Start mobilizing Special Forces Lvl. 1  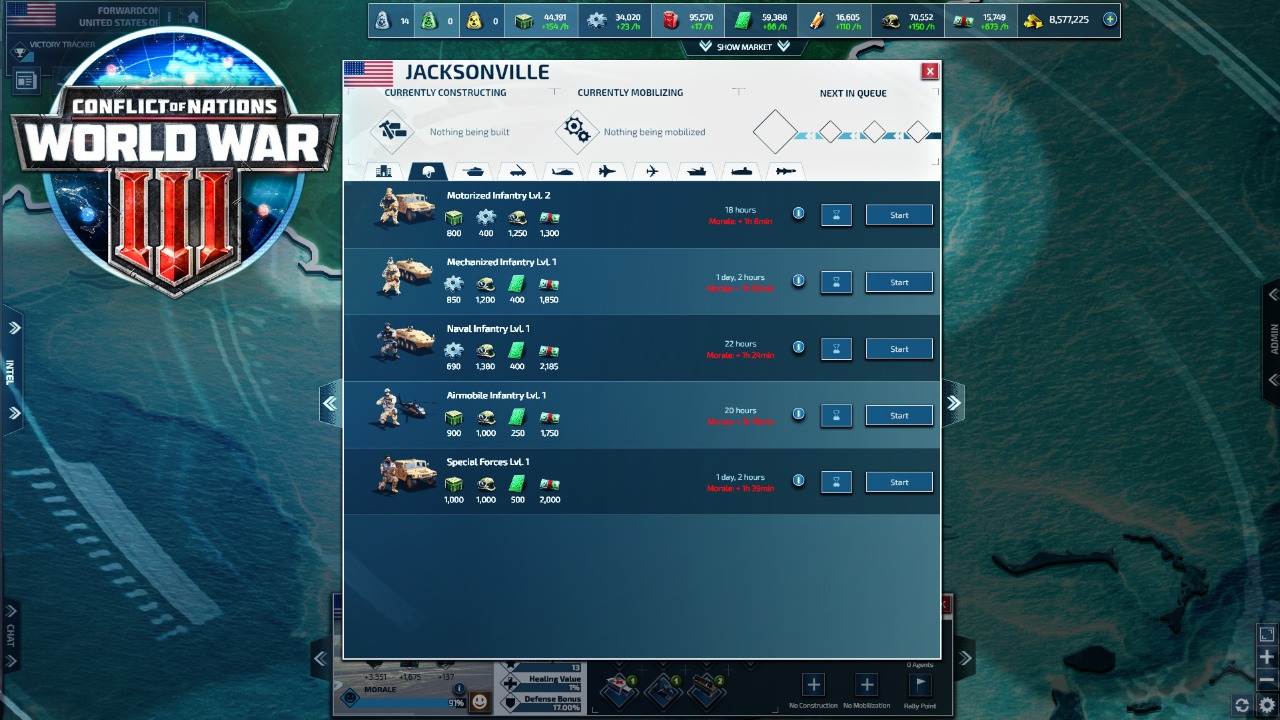pos(899,482)
